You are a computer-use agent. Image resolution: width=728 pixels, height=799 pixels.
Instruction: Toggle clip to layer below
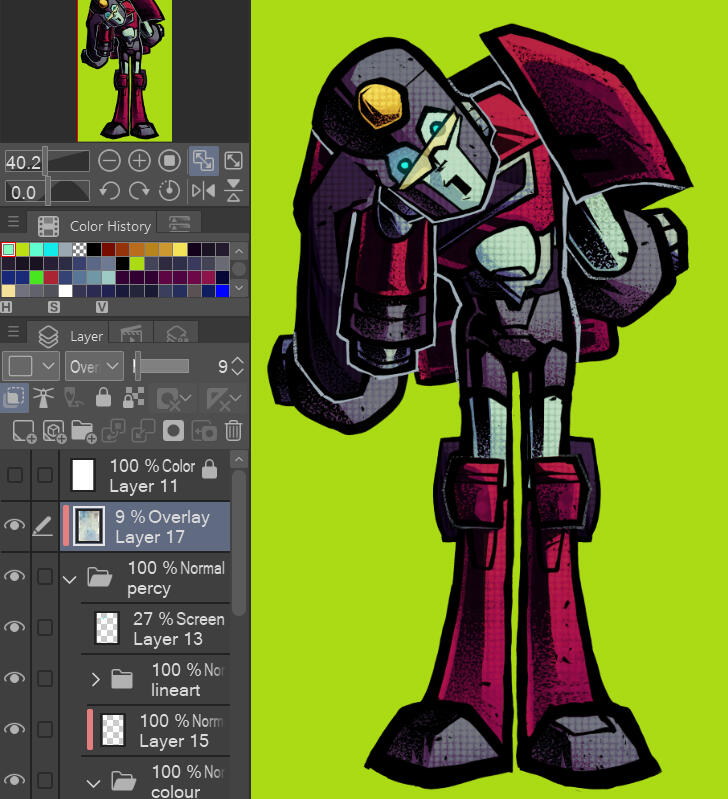coord(14,397)
